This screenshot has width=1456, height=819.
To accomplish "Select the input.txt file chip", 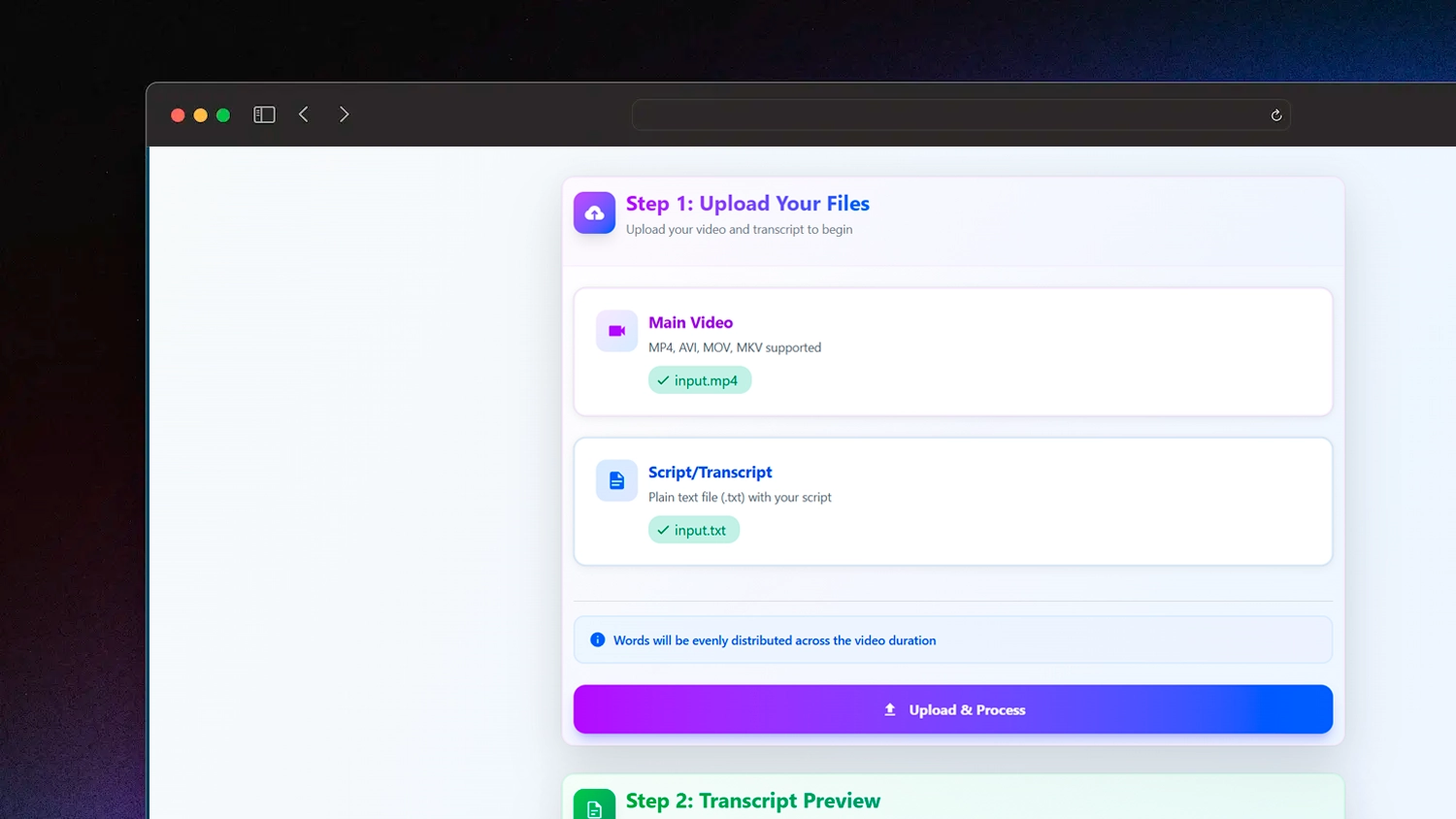I will 694,530.
